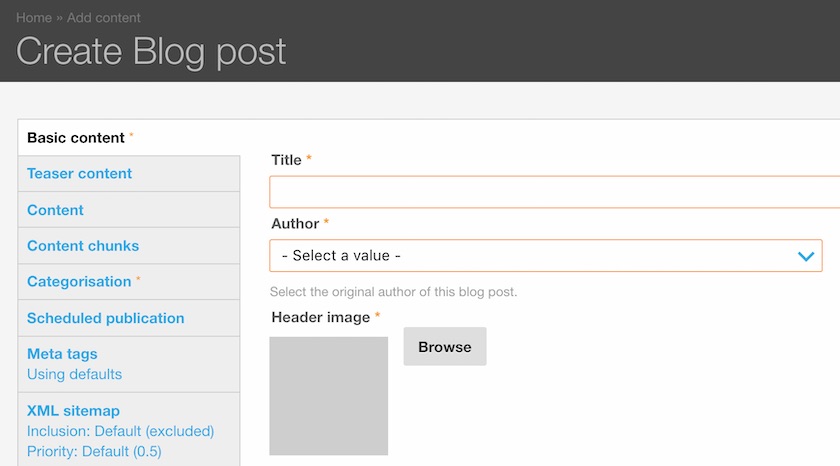The width and height of the screenshot is (840, 466).
Task: Click the Using defaults summary under Meta tags
Action: tap(74, 374)
